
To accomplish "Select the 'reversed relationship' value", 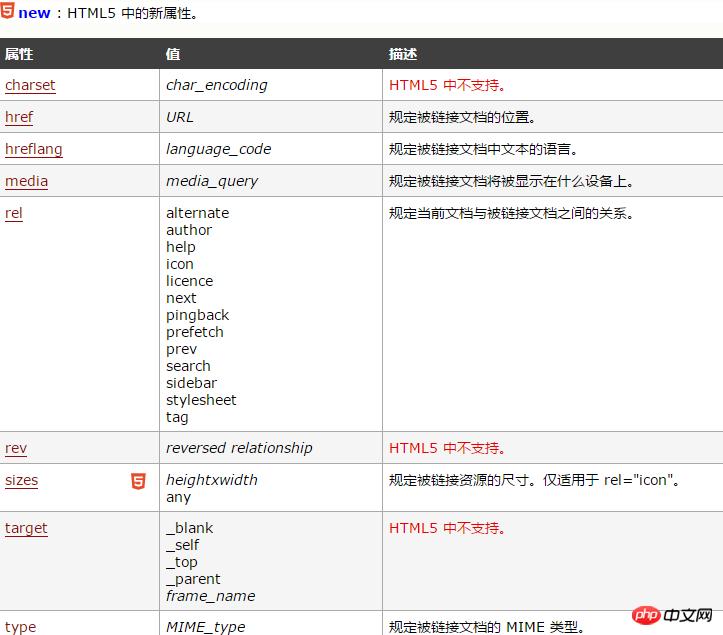I will (x=239, y=448).
